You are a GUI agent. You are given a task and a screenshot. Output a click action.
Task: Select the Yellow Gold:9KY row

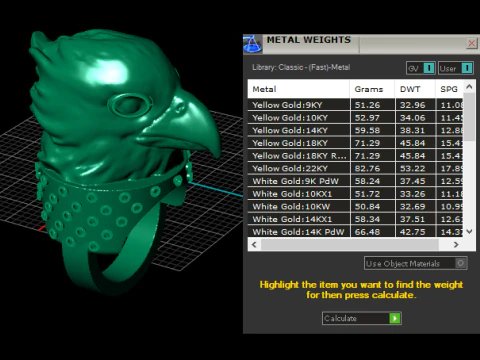[355, 105]
